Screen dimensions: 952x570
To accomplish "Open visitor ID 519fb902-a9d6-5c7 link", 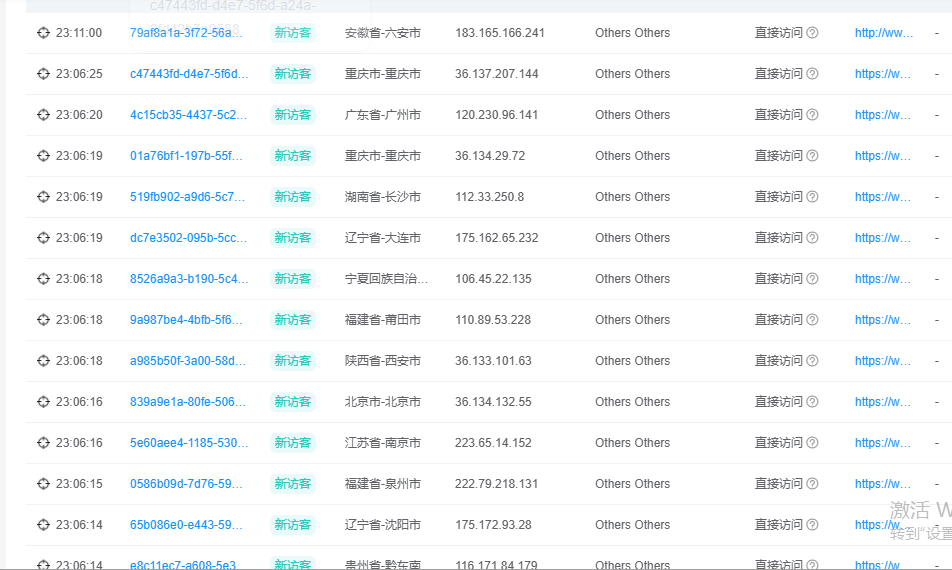I will (187, 197).
